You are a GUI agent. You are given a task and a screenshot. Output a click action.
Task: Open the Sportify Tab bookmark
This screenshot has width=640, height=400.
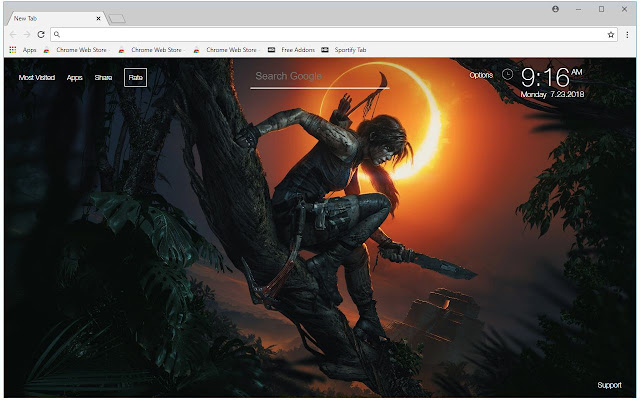344,50
